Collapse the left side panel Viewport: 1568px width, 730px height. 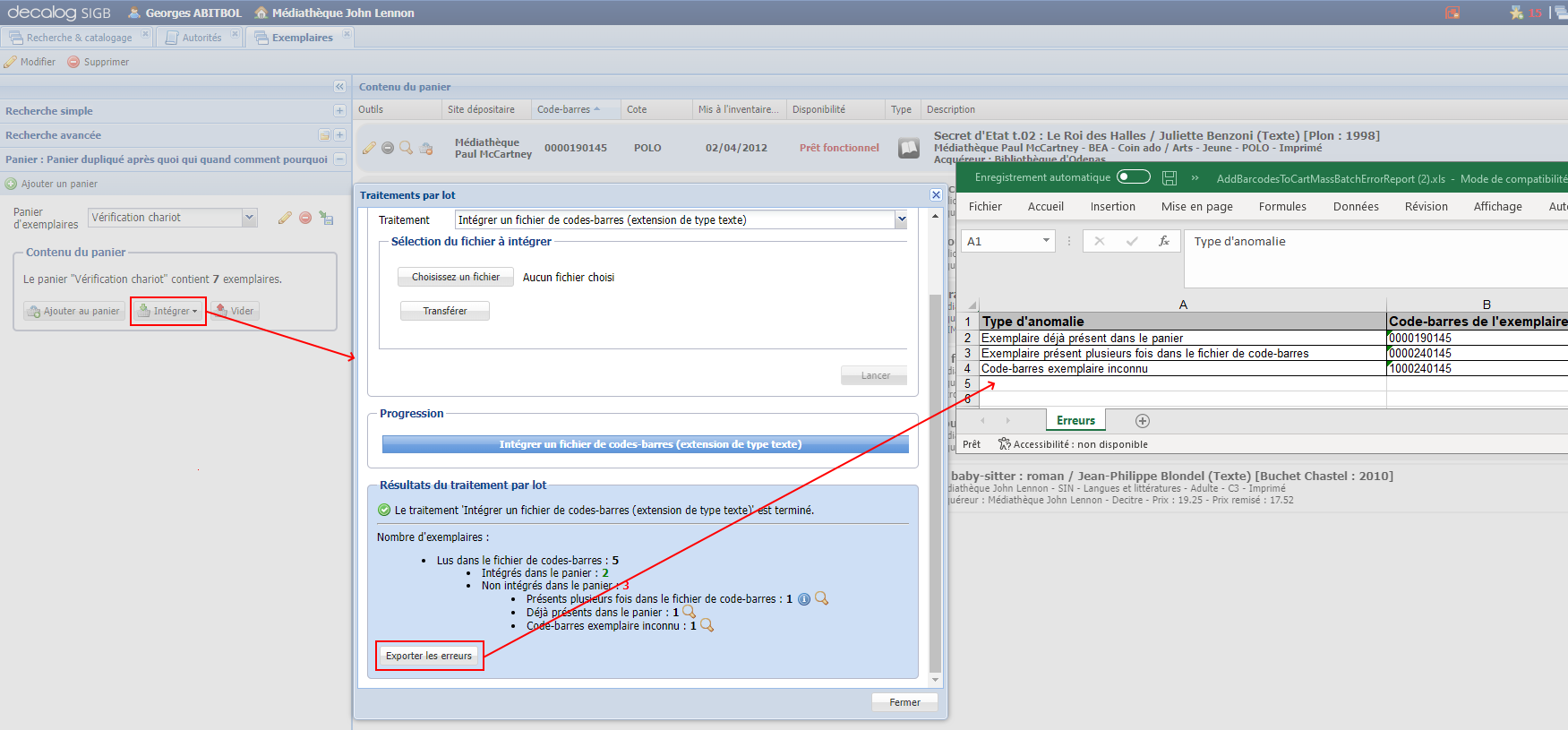click(x=339, y=87)
